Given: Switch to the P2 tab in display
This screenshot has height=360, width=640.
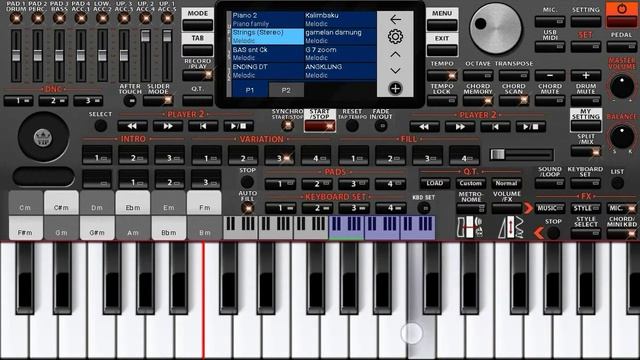Looking at the screenshot, I should (286, 90).
